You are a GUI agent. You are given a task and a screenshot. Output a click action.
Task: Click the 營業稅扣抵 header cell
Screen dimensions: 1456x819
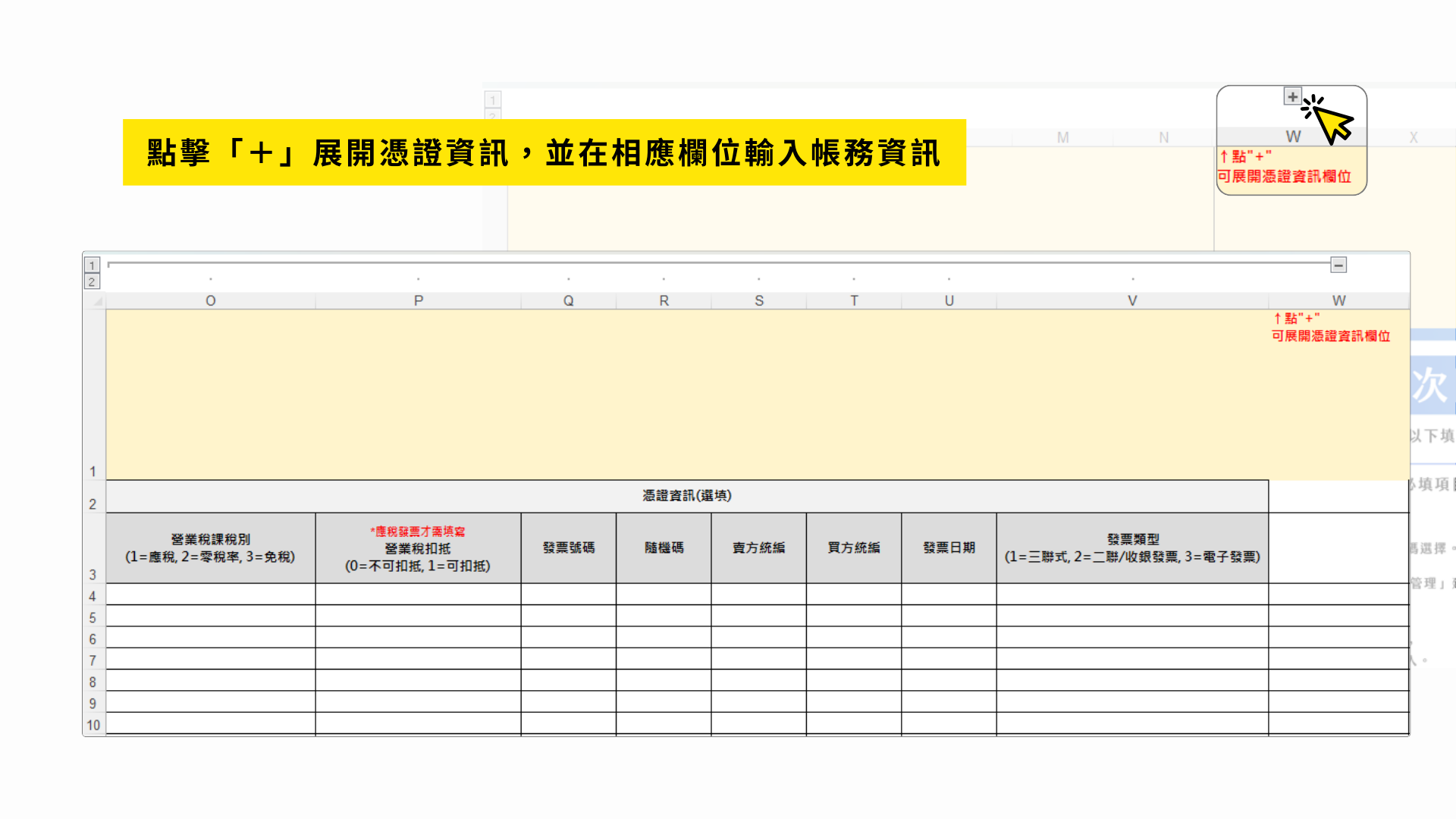click(x=418, y=548)
